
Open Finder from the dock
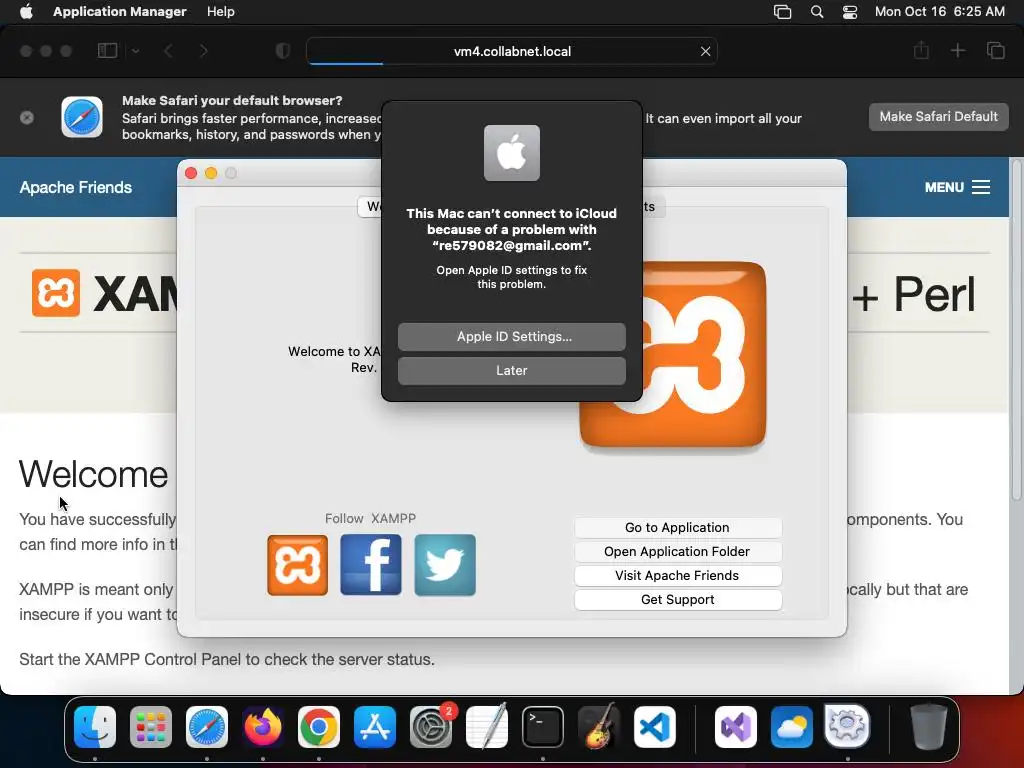(95, 727)
